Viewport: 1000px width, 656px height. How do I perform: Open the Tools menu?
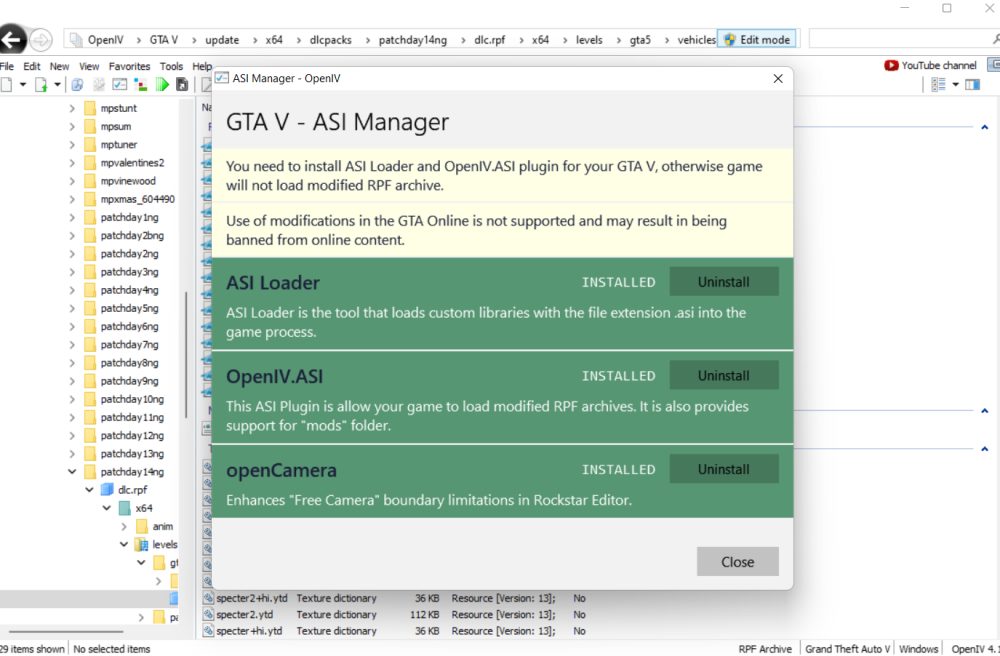pos(171,66)
